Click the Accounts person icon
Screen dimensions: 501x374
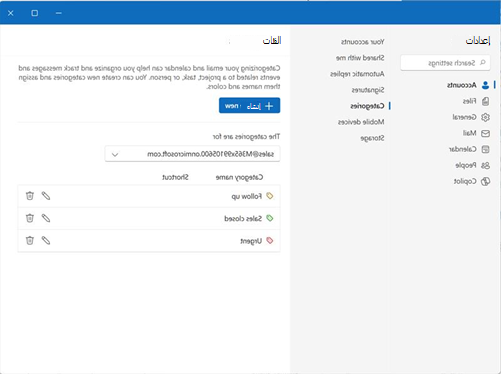click(485, 85)
